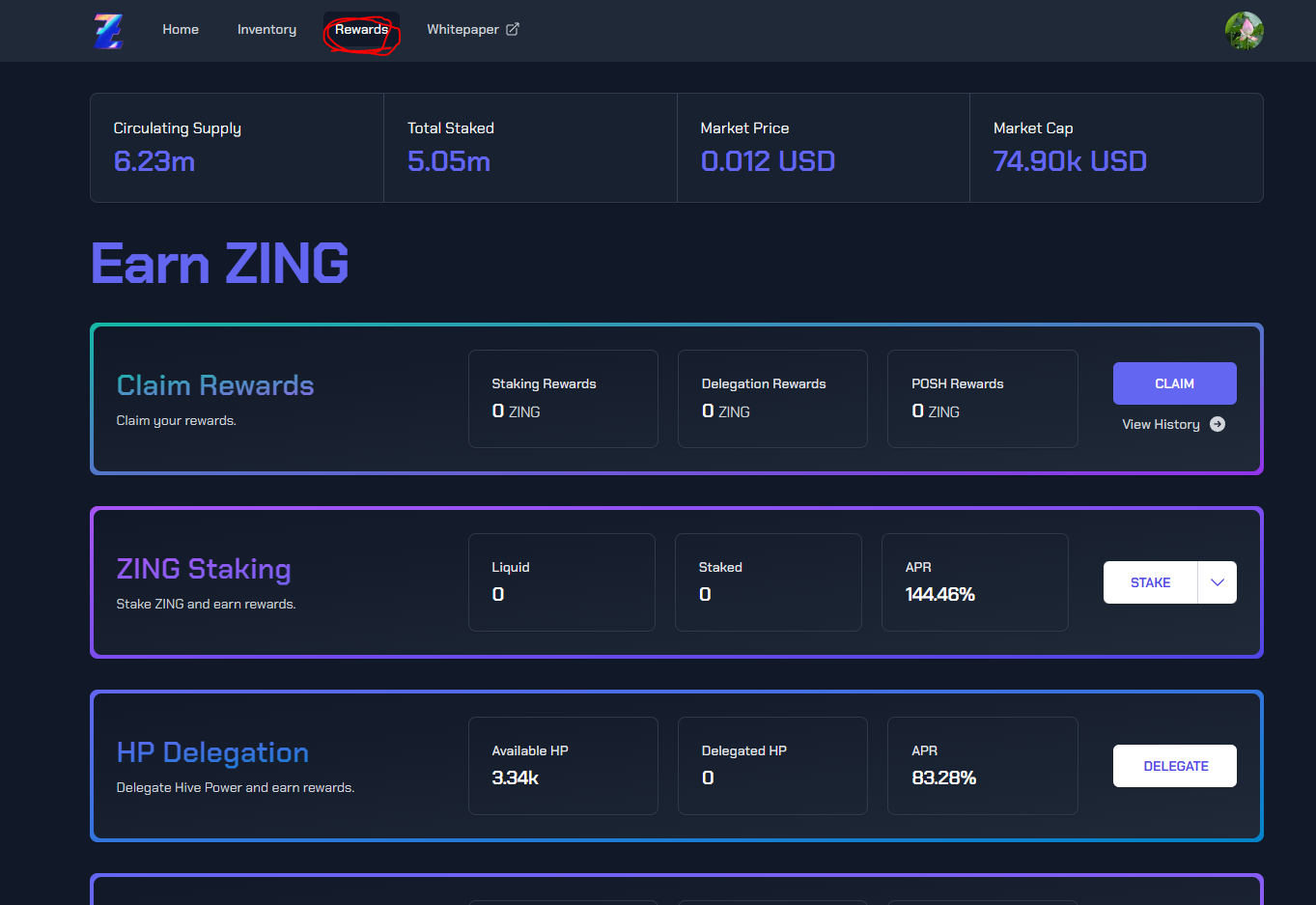Click the ZING Staking Liquid value card

coord(562,582)
